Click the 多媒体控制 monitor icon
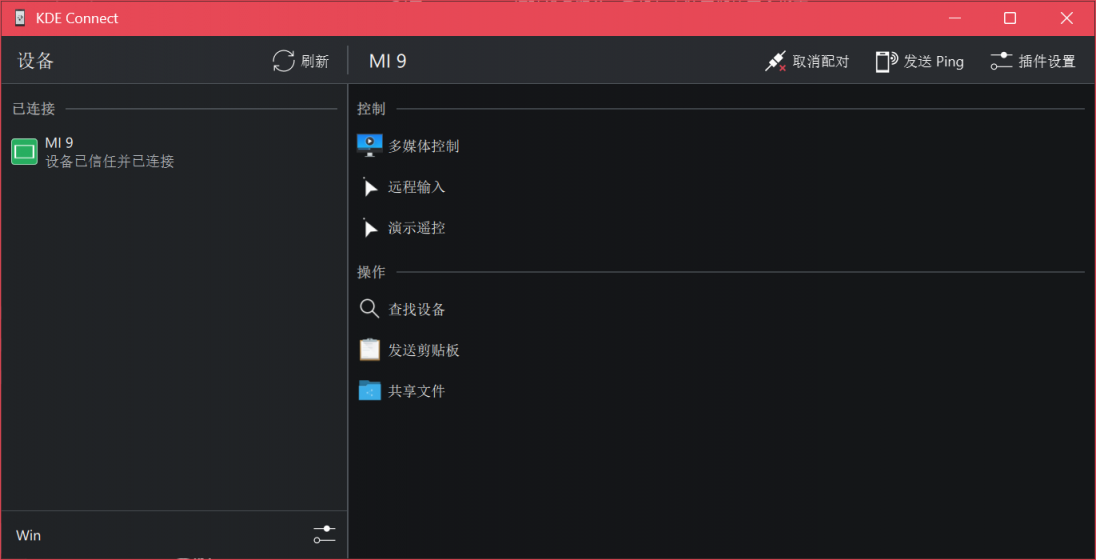The height and width of the screenshot is (560, 1096). [370, 145]
